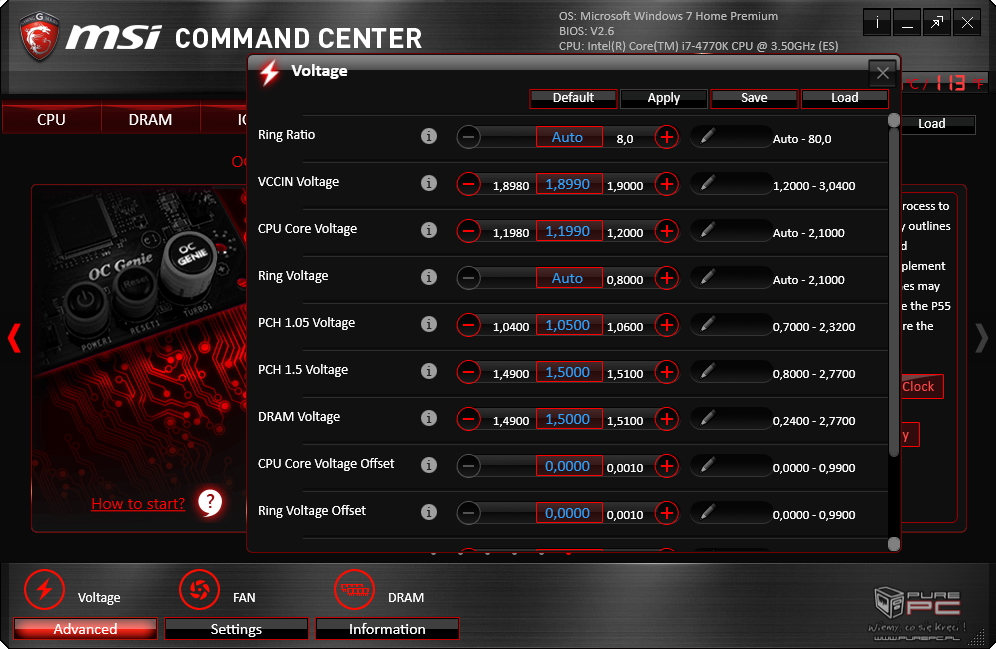Click the CPU Core Voltage value 1,1990
The width and height of the screenshot is (996, 649).
[x=569, y=231]
